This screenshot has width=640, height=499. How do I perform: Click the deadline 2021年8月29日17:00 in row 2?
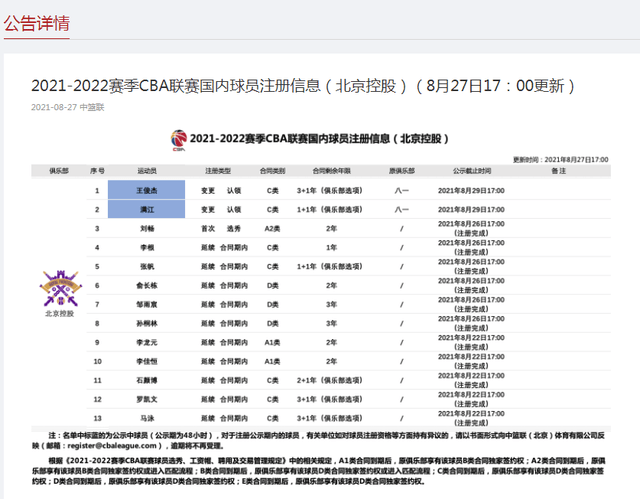tap(471, 209)
